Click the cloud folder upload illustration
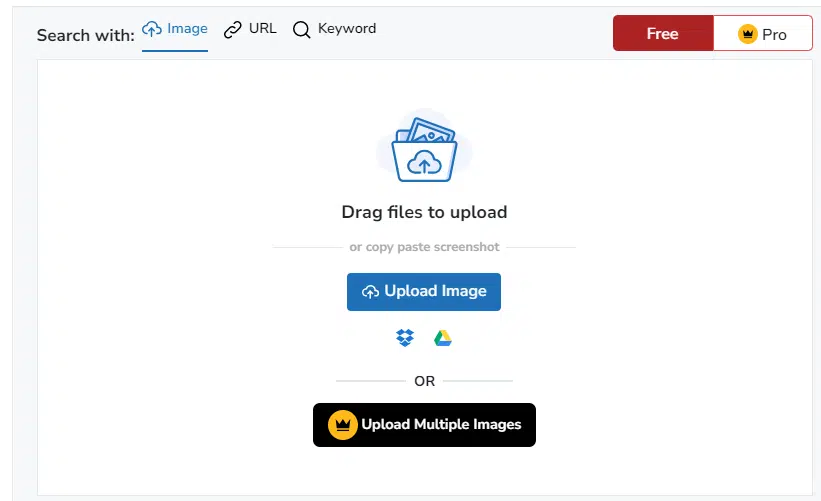The image size is (821, 501). tap(424, 150)
